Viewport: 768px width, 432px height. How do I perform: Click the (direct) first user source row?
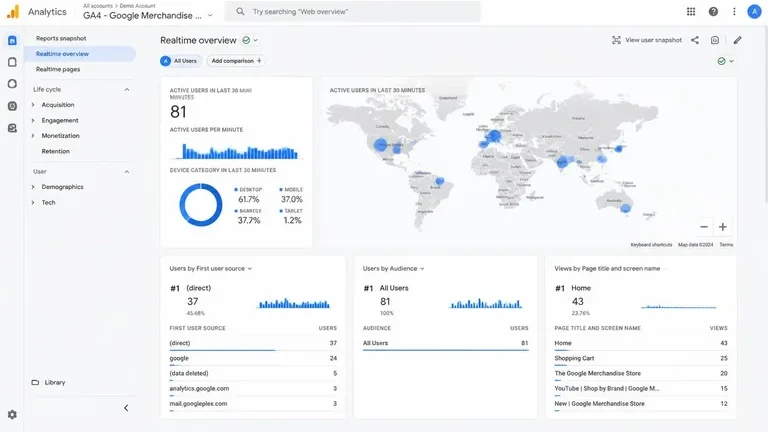[253, 343]
